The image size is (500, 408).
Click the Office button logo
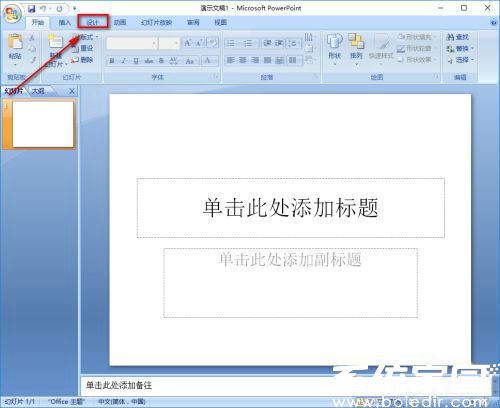12,15
